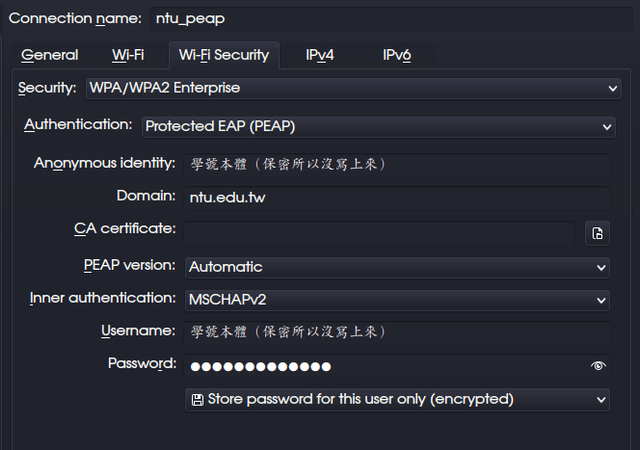Click the "CA certificate" label text
Image resolution: width=640 pixels, height=450 pixels.
[125, 229]
